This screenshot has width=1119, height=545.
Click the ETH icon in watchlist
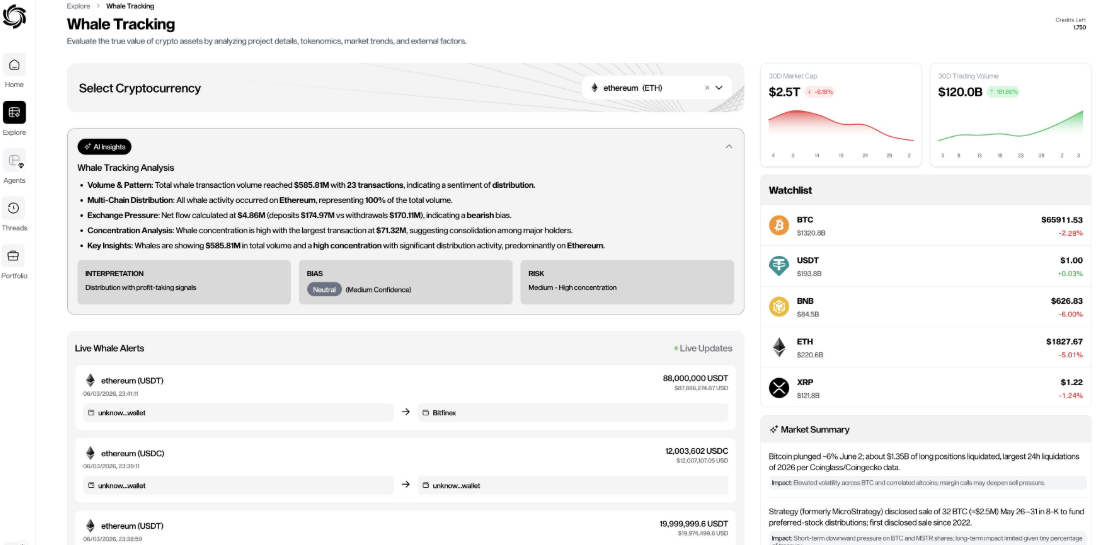779,347
